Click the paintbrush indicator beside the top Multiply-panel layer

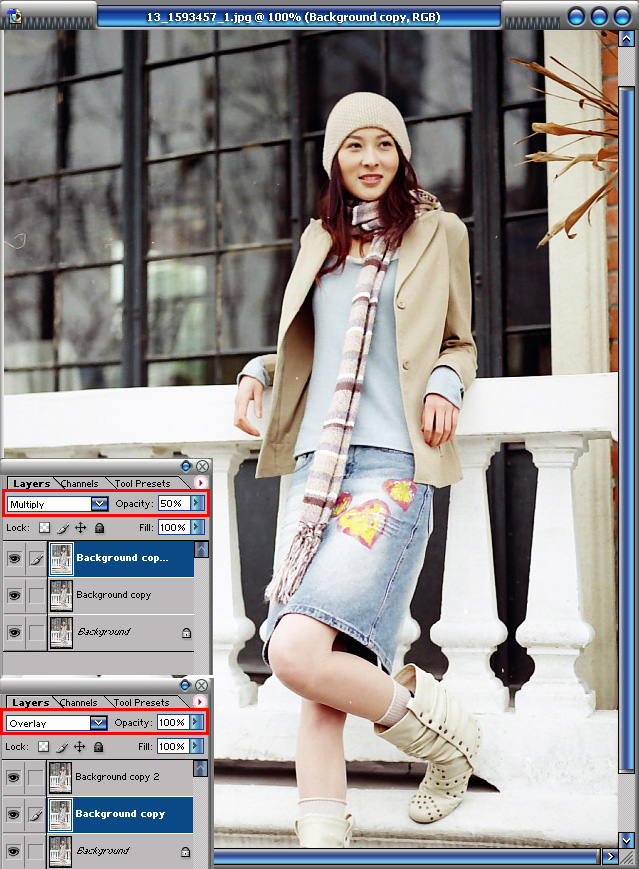[x=37, y=559]
